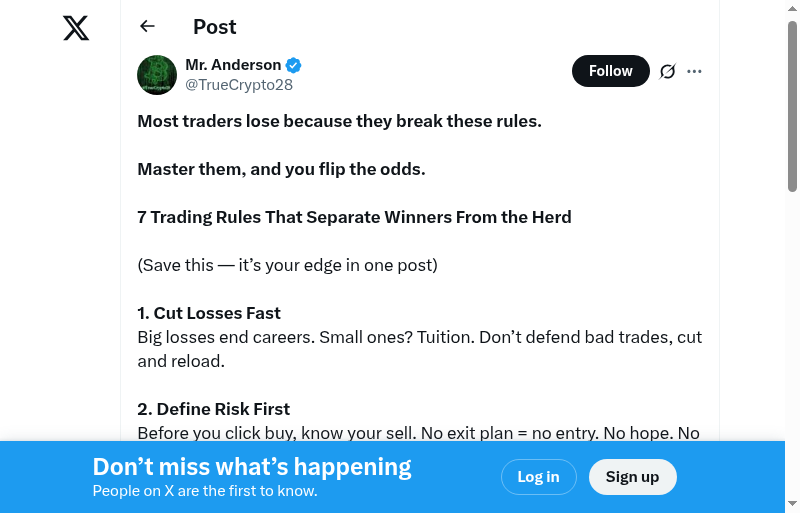Click the scrollbar up arrow
The height and width of the screenshot is (513, 800).
coord(792,8)
